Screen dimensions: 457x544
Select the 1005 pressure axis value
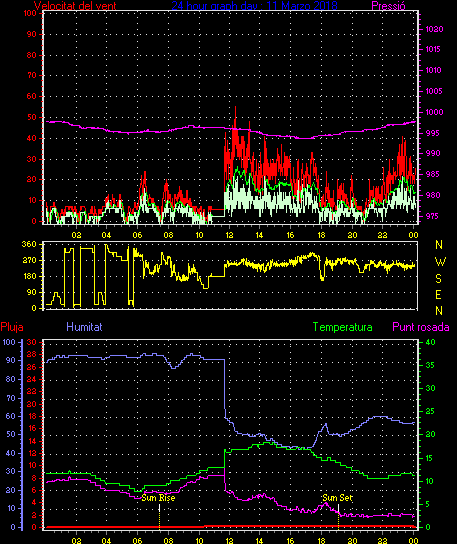click(434, 91)
